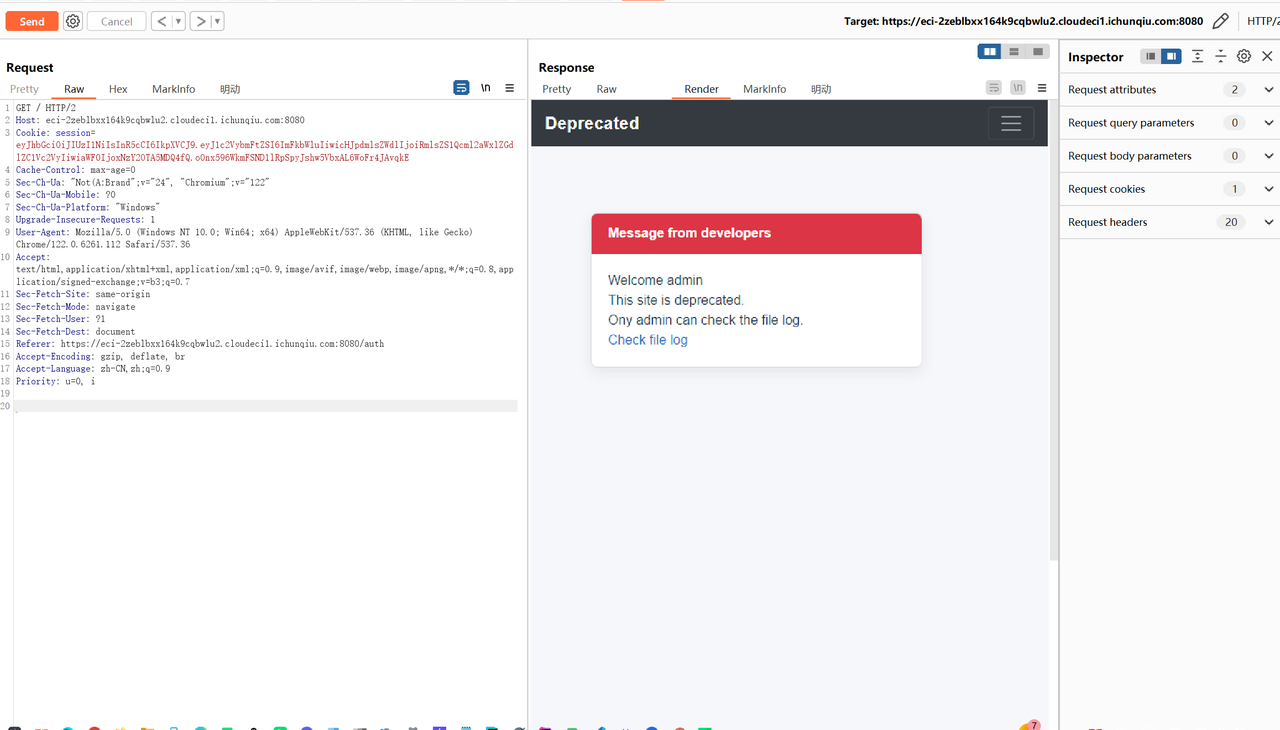Click 'This site is deprecated.' text
The image size is (1280, 730).
pos(676,300)
